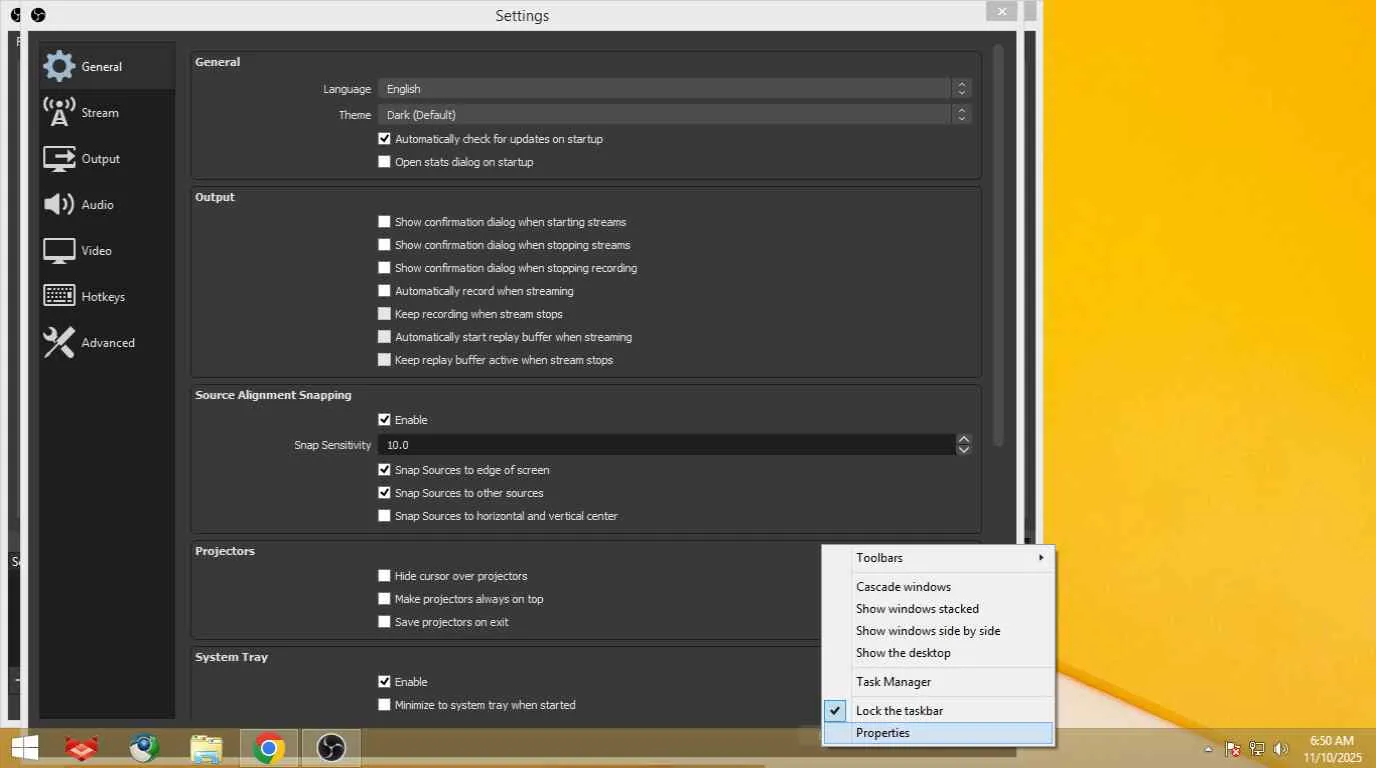The image size is (1376, 768).
Task: Enable confirmation dialog when stopping streams
Action: [x=384, y=245]
